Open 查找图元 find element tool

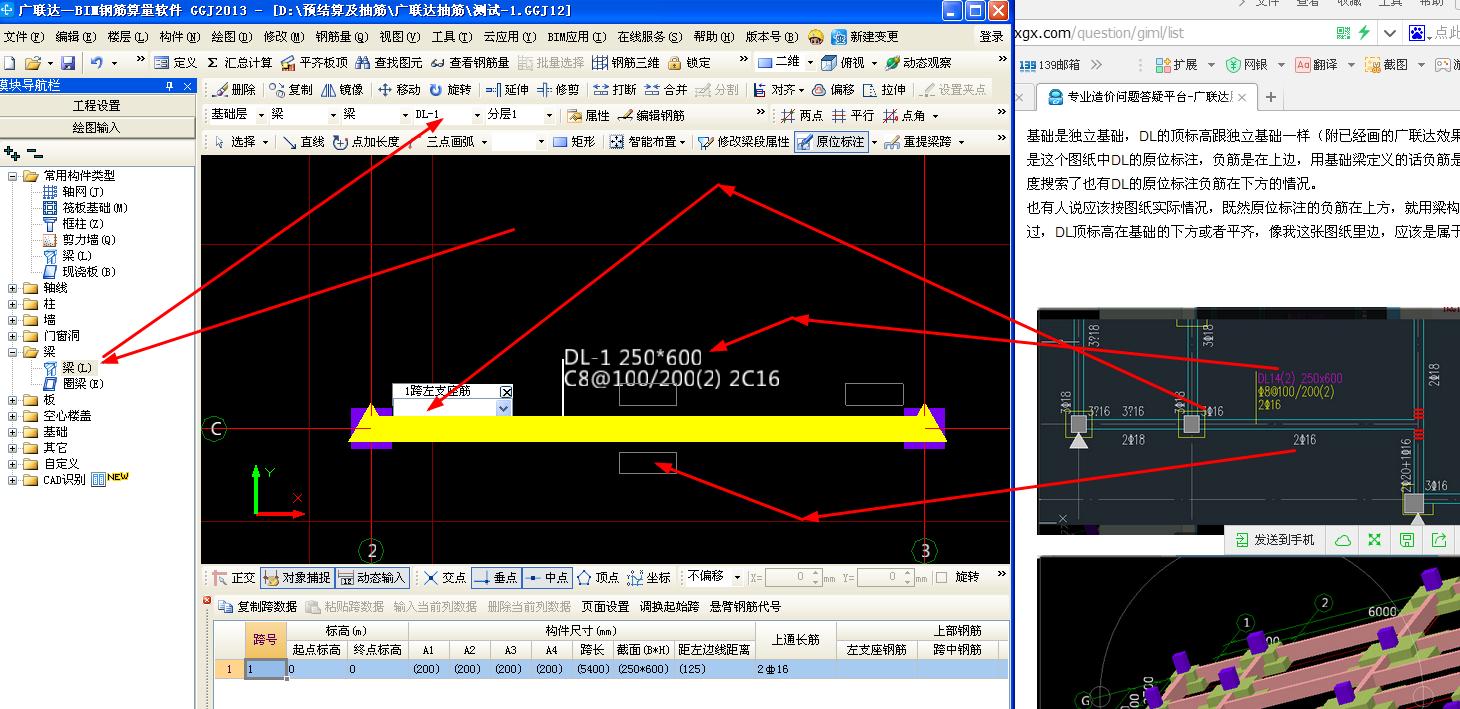point(389,63)
